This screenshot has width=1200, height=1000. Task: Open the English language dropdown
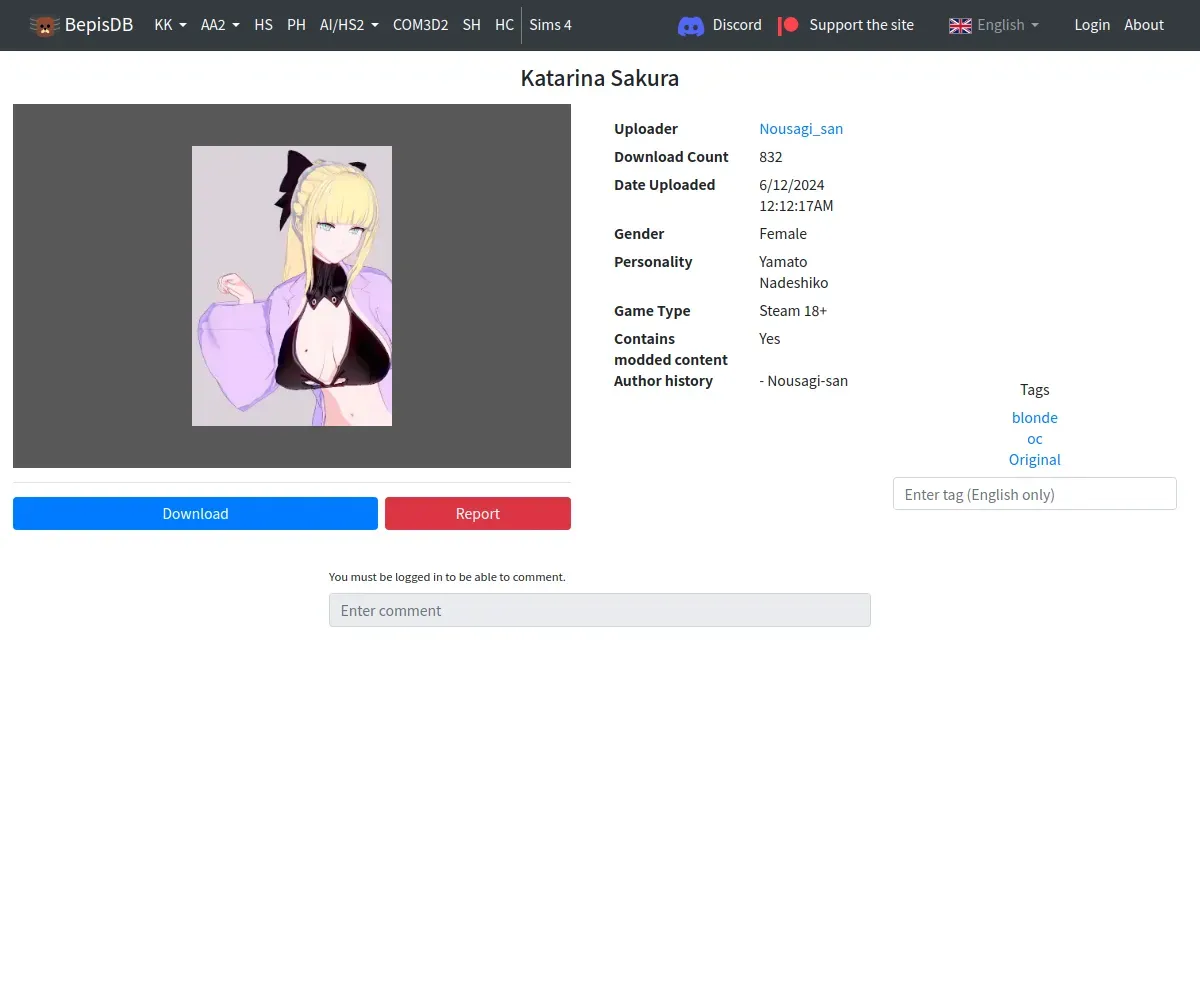pos(994,25)
